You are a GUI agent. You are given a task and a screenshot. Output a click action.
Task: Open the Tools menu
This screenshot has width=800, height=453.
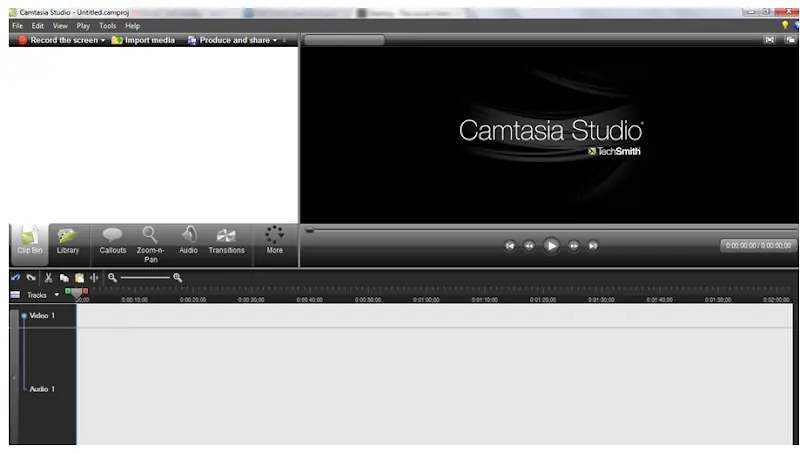pyautogui.click(x=107, y=26)
